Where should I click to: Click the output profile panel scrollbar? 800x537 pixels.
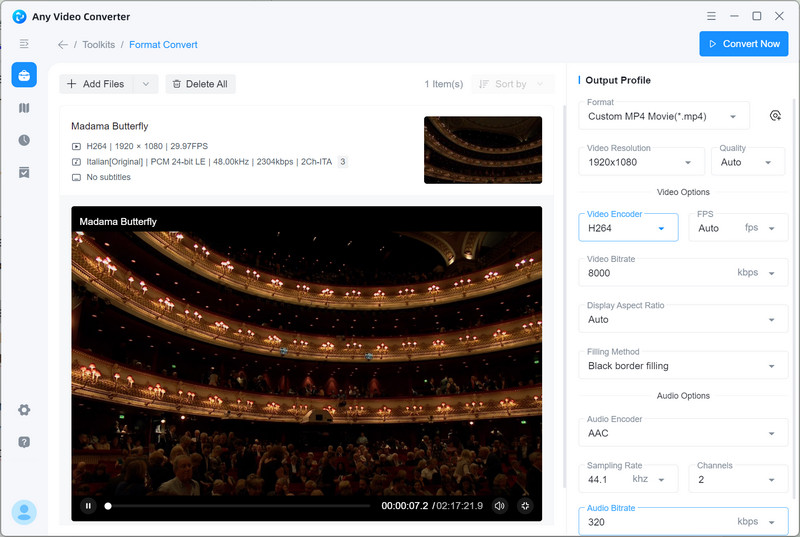[793, 298]
